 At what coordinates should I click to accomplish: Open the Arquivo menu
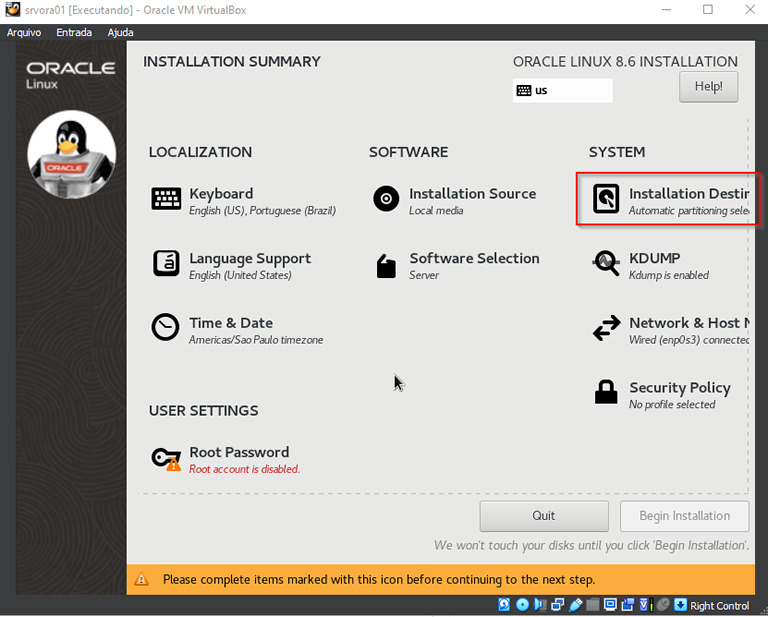click(x=24, y=32)
